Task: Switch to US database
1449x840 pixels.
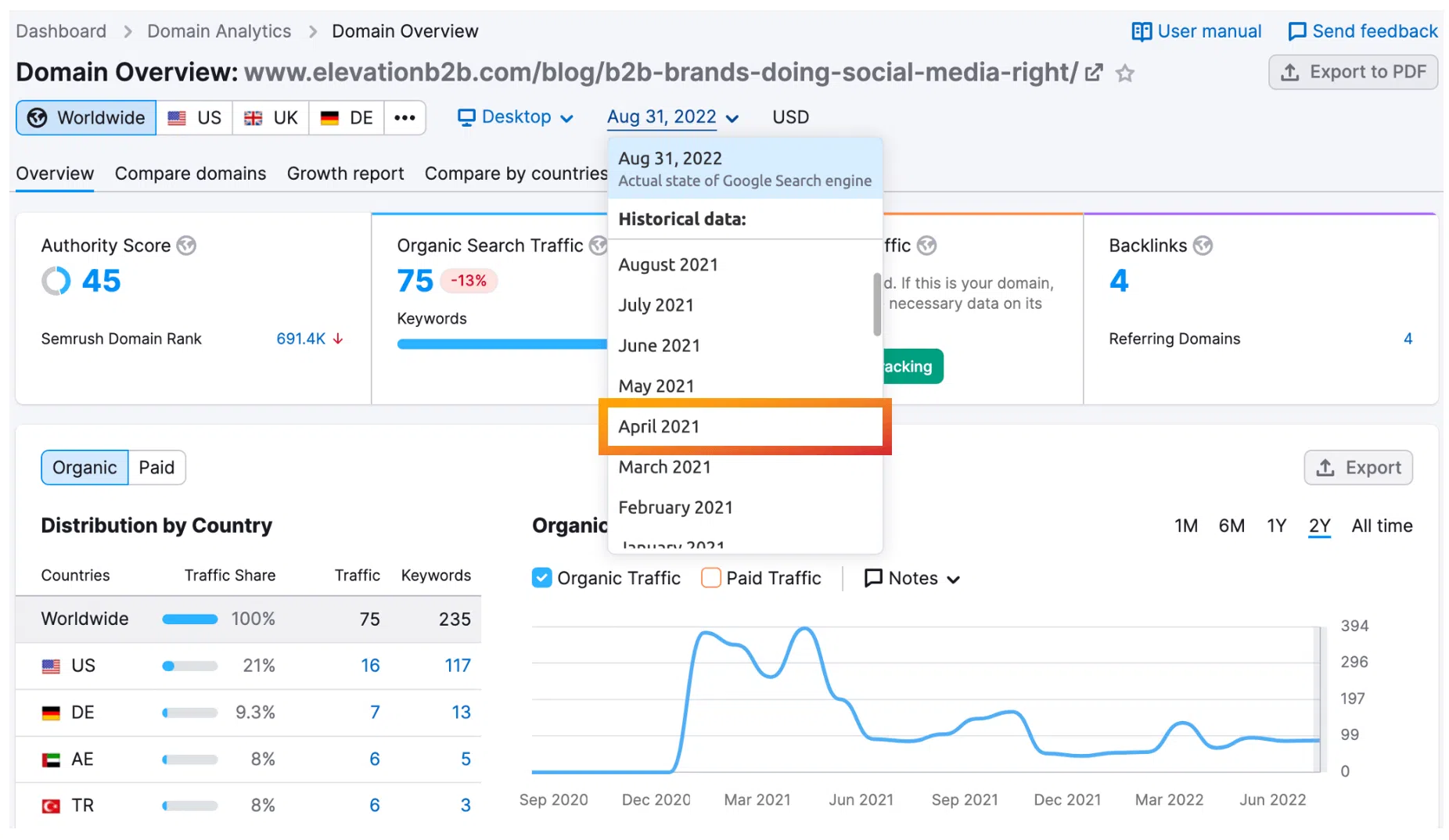Action: click(194, 117)
